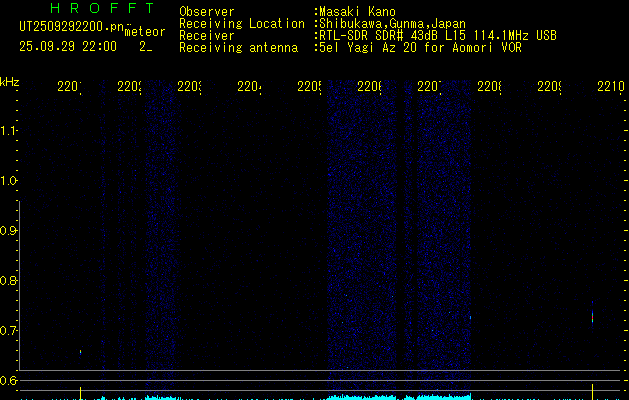Click the 2202 time axis label
The width and height of the screenshot is (629, 400).
[x=129, y=86]
